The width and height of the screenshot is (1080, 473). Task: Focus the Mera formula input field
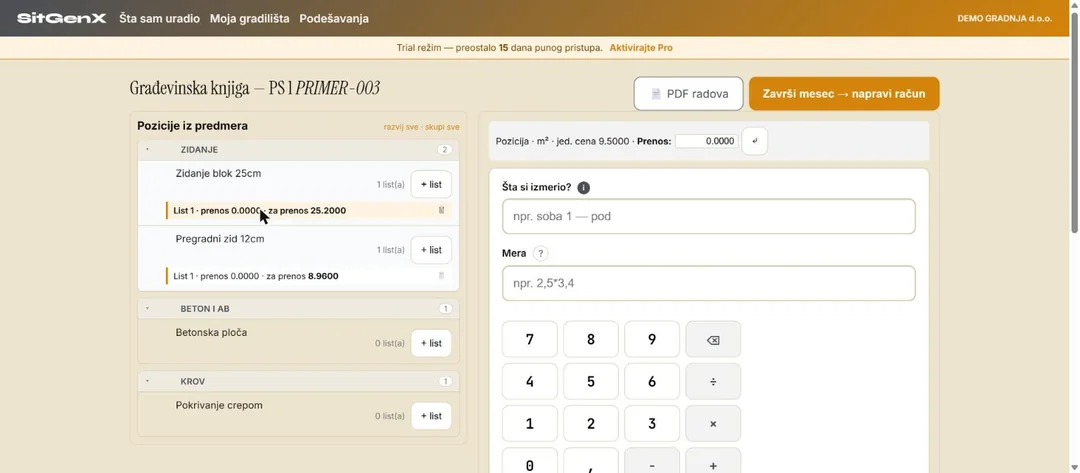point(709,283)
